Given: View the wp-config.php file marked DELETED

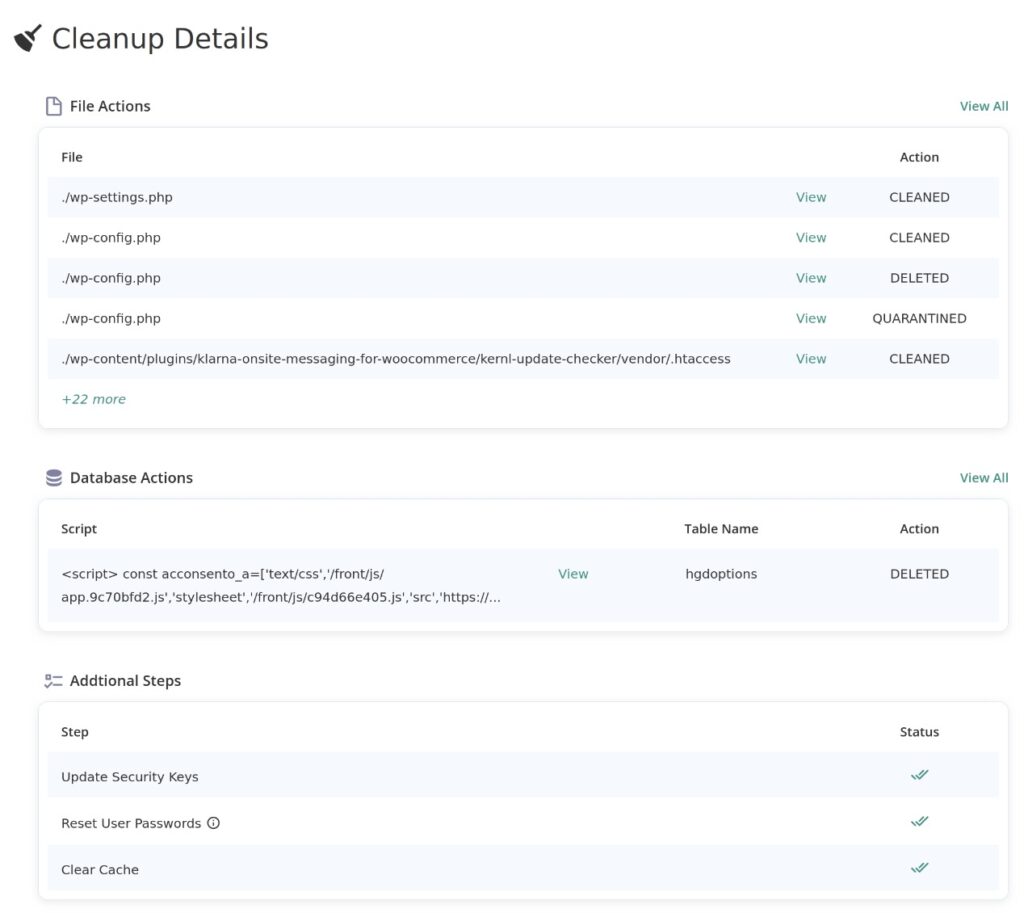Looking at the screenshot, I should point(810,278).
